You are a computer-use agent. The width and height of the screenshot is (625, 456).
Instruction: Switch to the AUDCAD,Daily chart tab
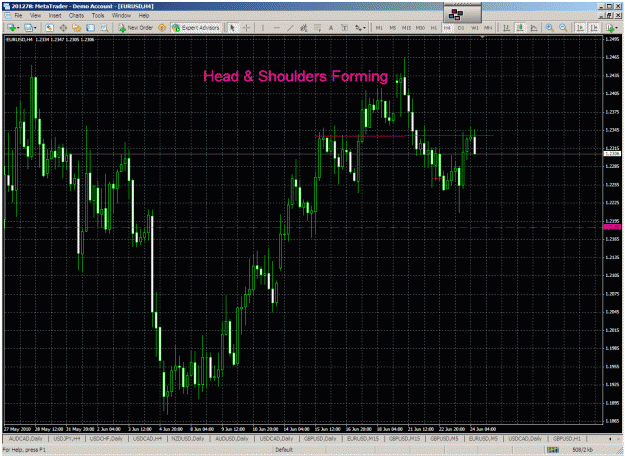26,438
